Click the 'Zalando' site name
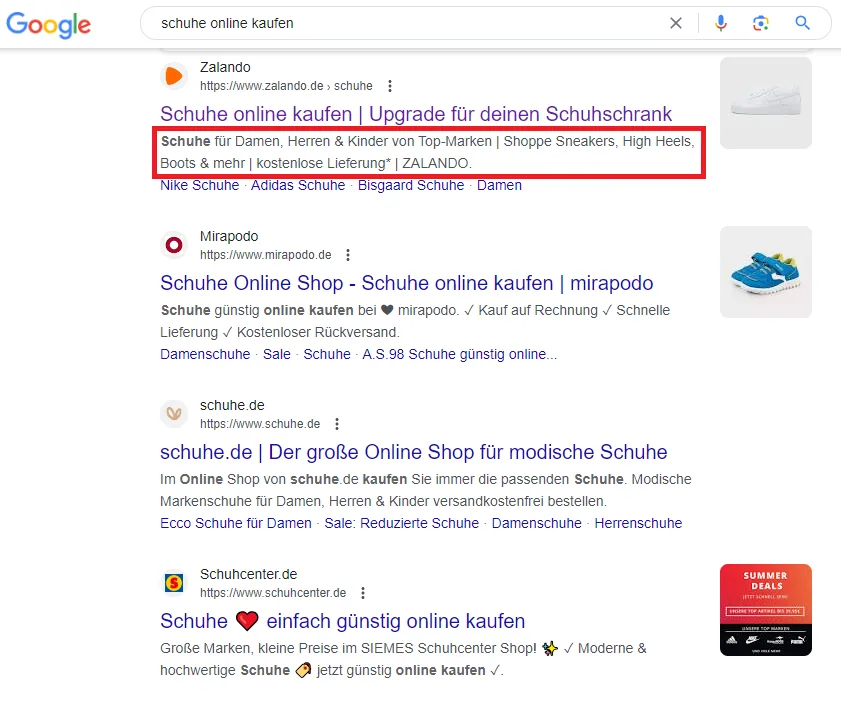This screenshot has height=703, width=841. tap(225, 68)
